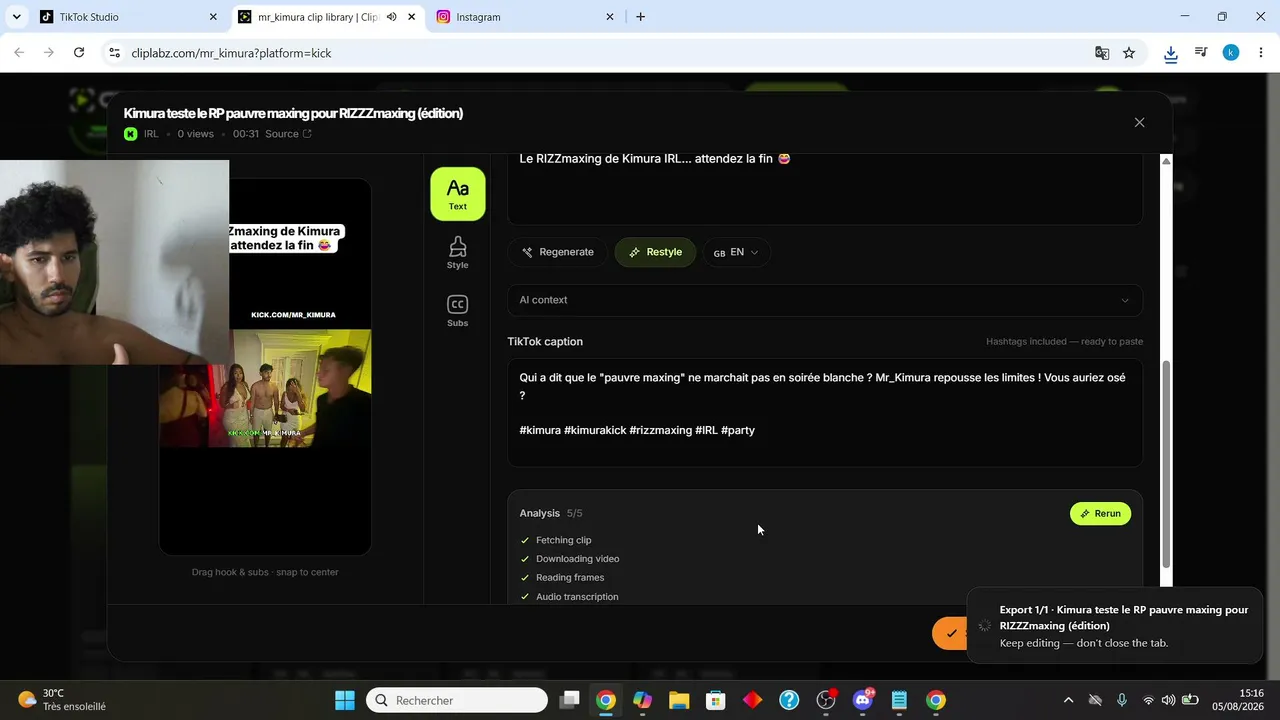Show hidden system tray icons
This screenshot has height=720, width=1280.
pyautogui.click(x=1068, y=700)
